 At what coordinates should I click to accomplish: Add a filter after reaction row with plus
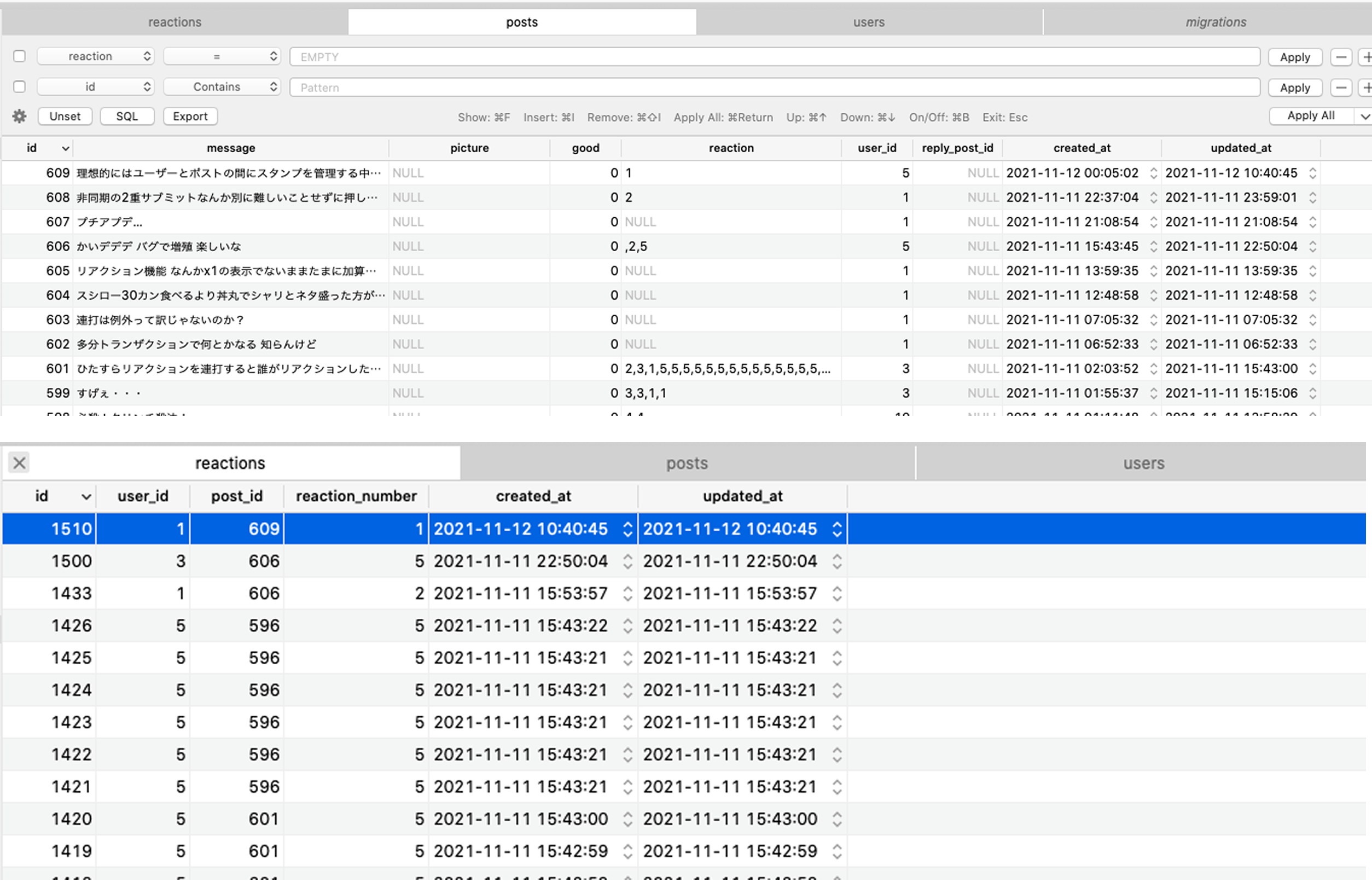pyautogui.click(x=1365, y=57)
